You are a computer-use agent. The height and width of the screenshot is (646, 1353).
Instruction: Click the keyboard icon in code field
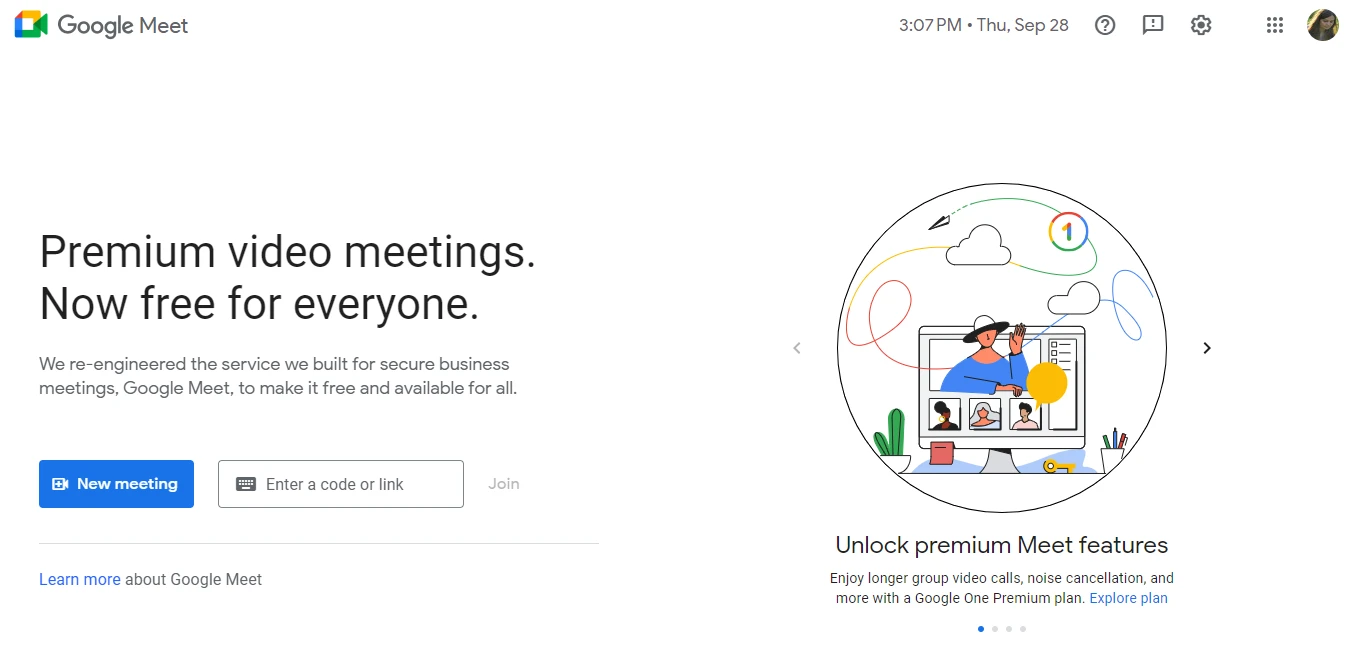246,484
